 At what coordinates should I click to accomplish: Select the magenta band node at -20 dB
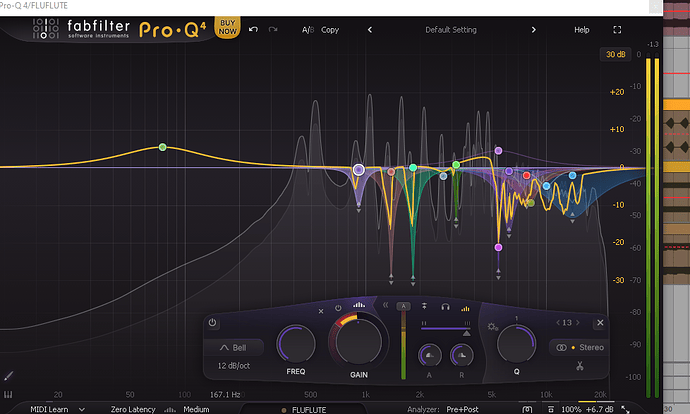(x=498, y=247)
